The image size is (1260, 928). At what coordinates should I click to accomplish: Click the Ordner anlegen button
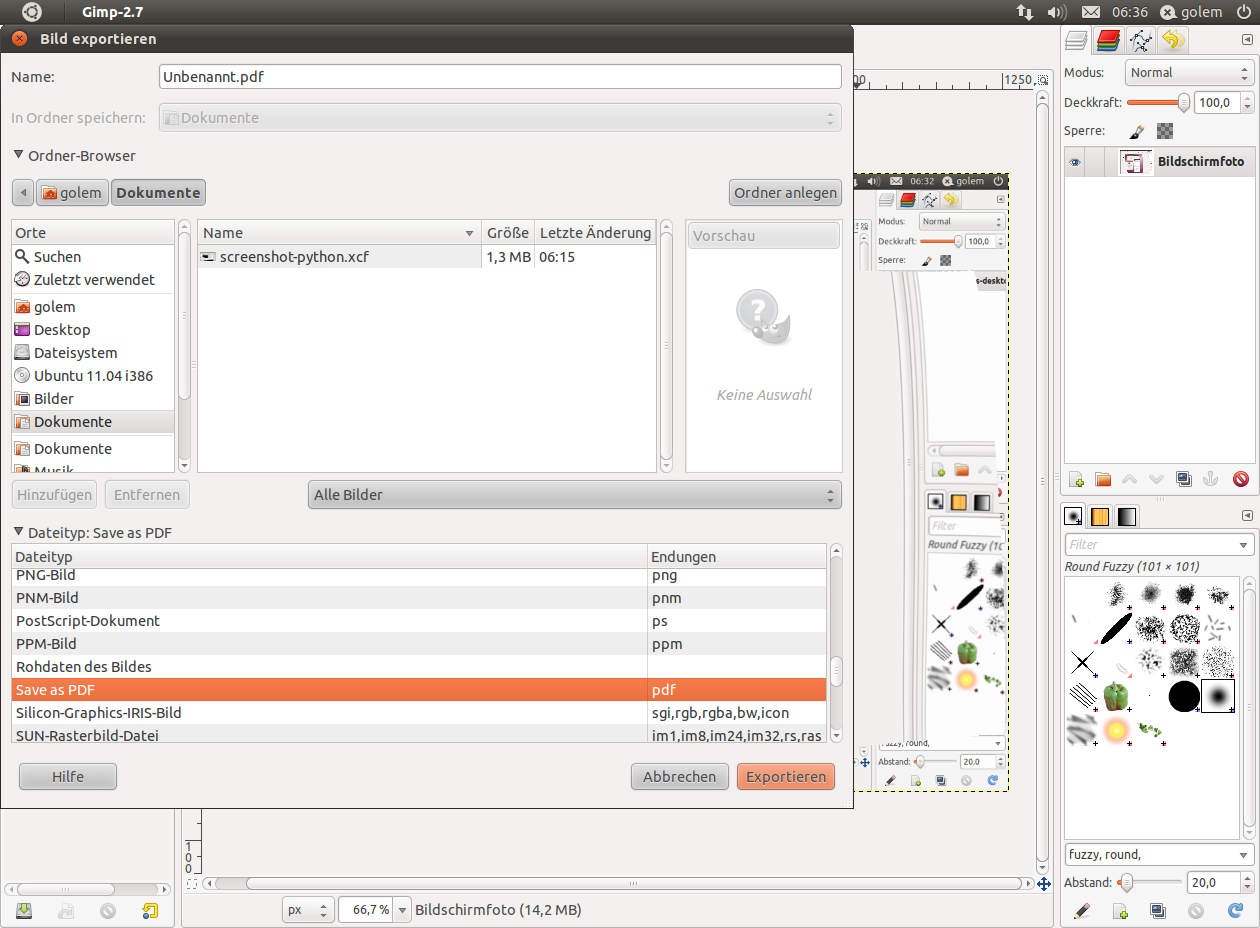[785, 193]
